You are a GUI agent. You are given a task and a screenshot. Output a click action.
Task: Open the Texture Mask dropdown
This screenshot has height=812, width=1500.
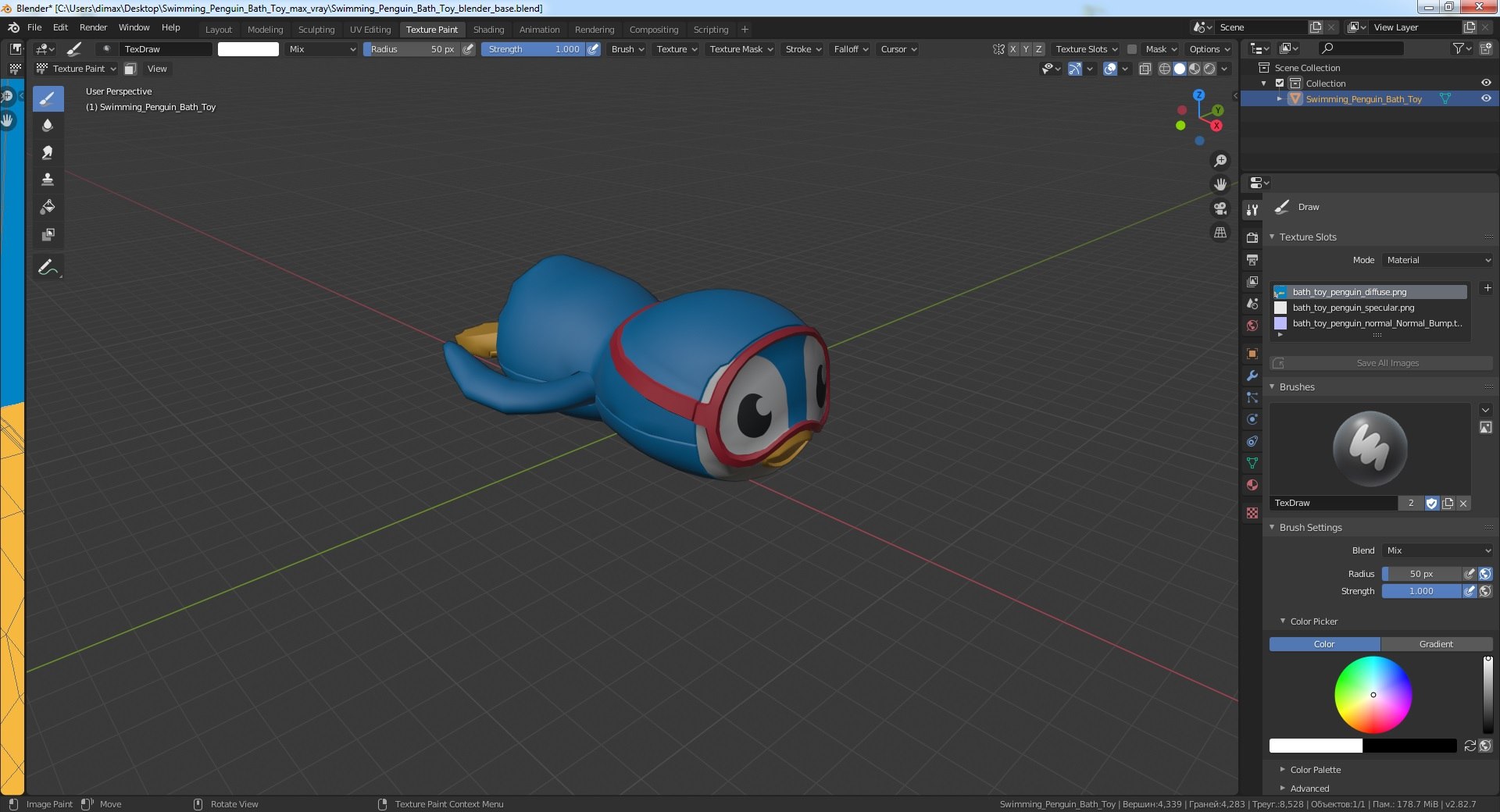point(741,49)
